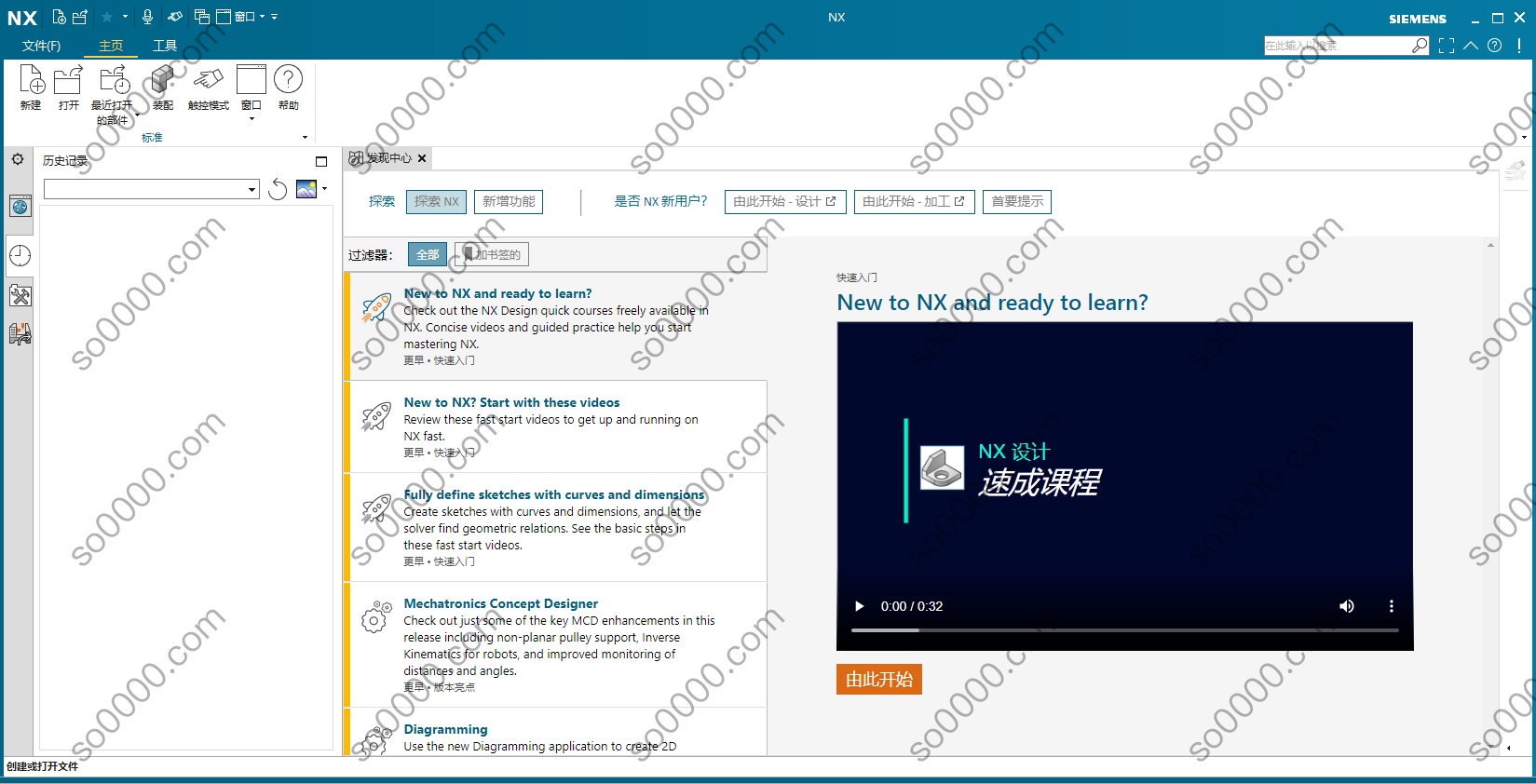1536x784 pixels.
Task: Click the cascade windows icon in title bar
Action: (202, 17)
